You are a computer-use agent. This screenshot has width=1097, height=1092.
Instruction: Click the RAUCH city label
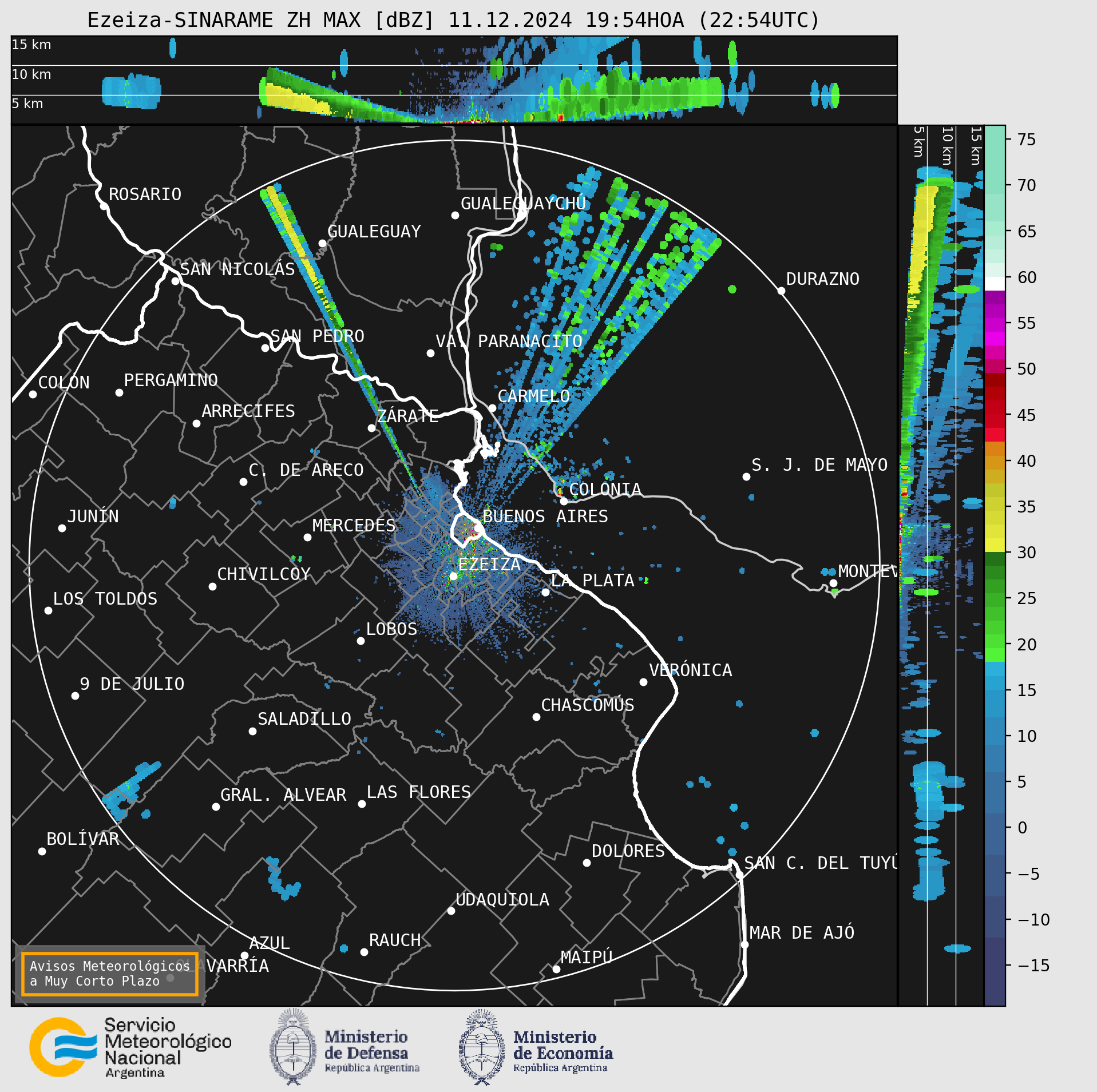pyautogui.click(x=395, y=940)
